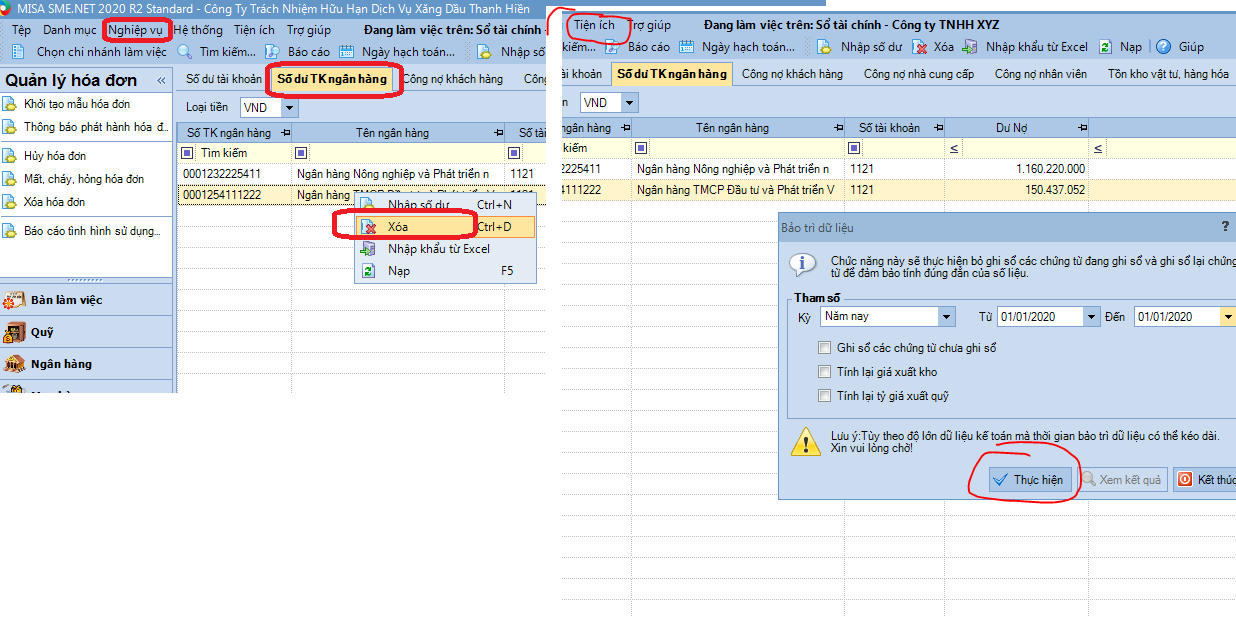
Task: Open filter operator in Tìm kiếm cell in Thanh Hiền window
Action: (x=188, y=153)
